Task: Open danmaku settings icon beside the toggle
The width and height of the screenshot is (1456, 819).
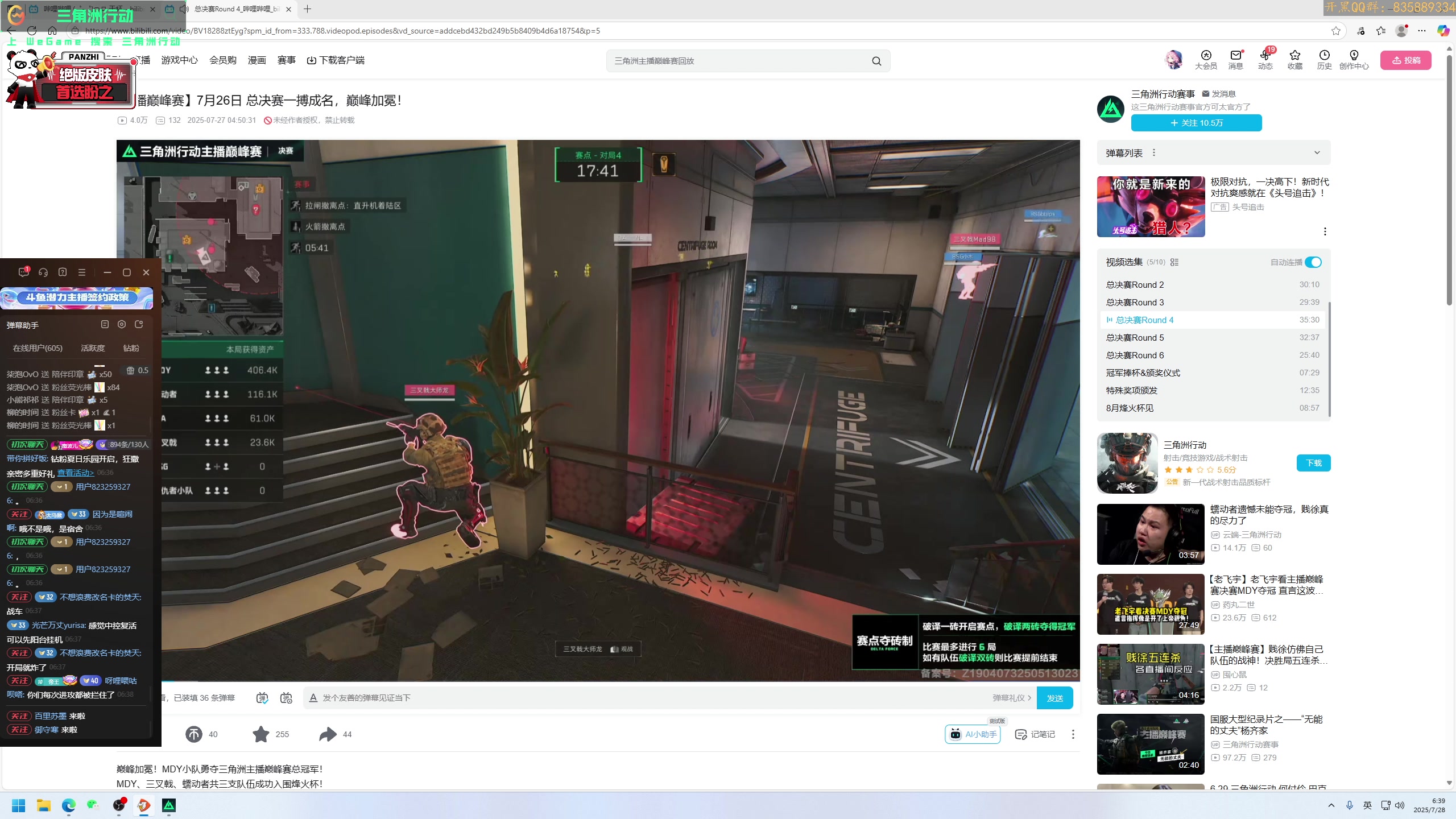Action: point(286,698)
